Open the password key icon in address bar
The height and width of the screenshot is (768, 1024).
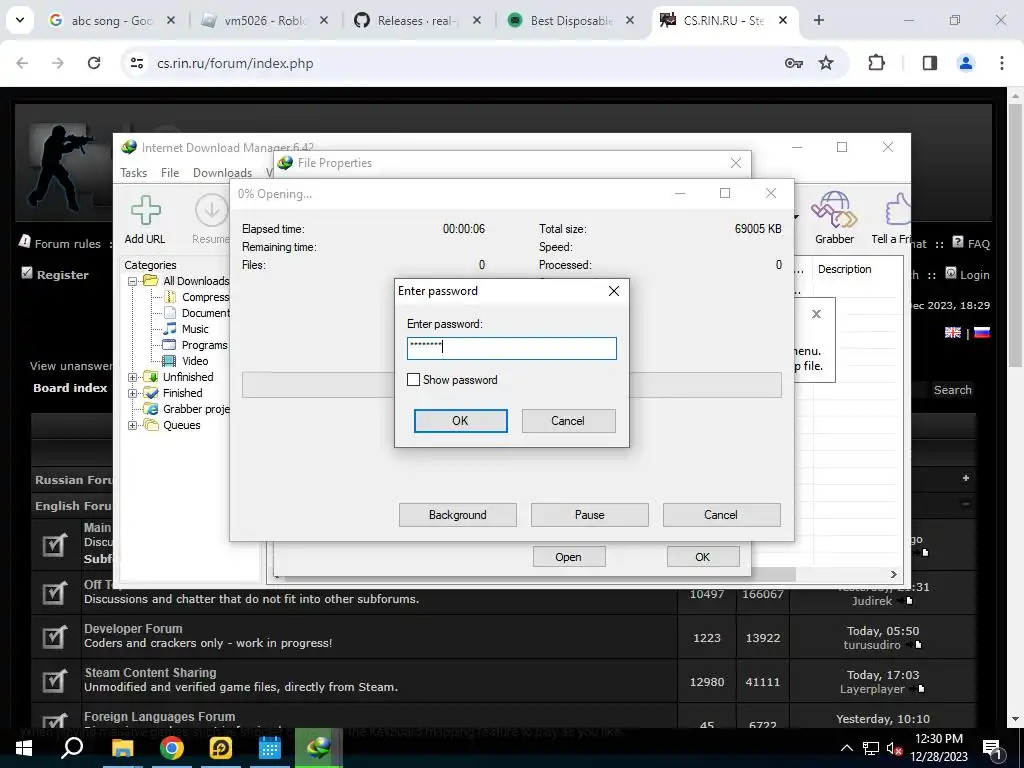tap(793, 63)
